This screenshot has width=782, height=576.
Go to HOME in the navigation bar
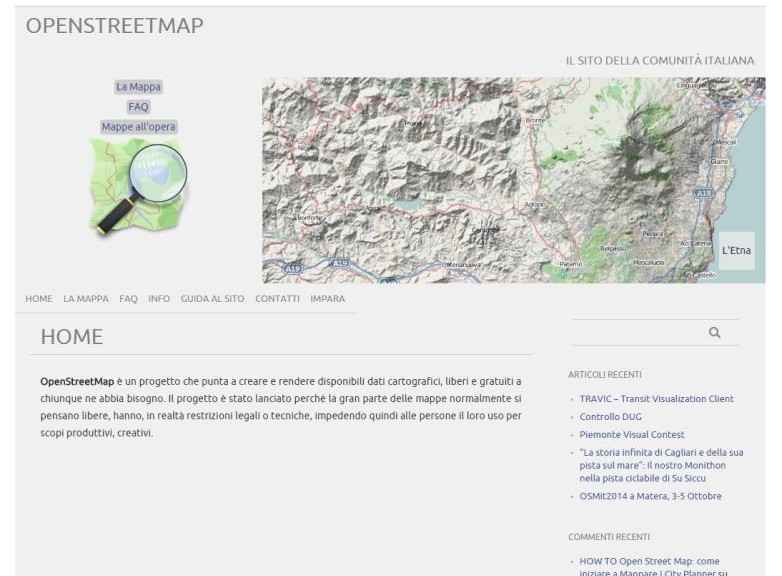39,299
